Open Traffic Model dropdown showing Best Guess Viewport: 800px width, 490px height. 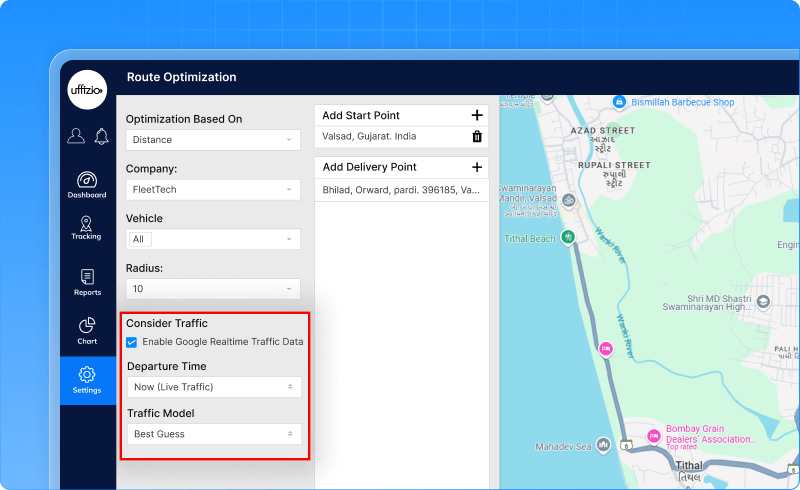214,434
